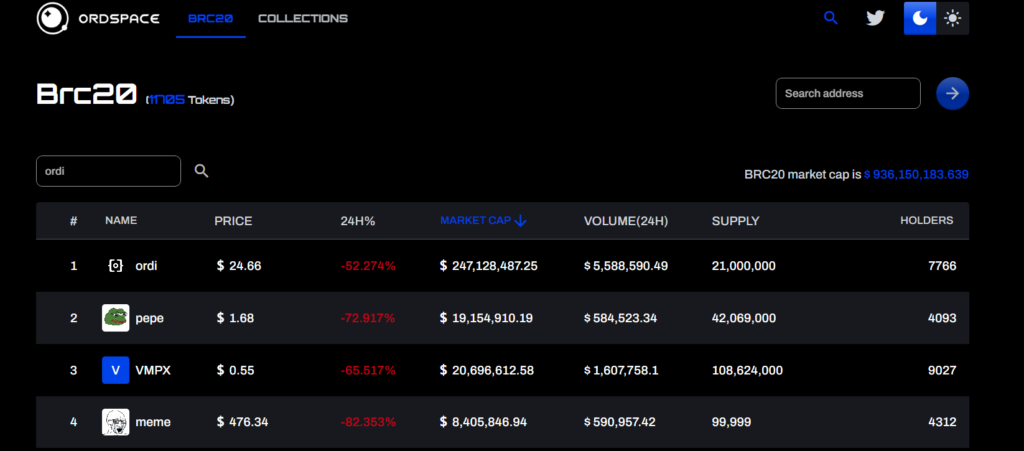Switch to dark mode with the moon toggle
Screen dimensions: 1024x451
[920, 18]
